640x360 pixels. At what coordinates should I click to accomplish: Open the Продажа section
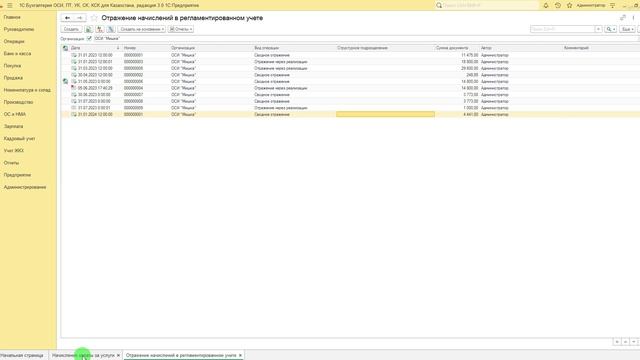tap(13, 78)
